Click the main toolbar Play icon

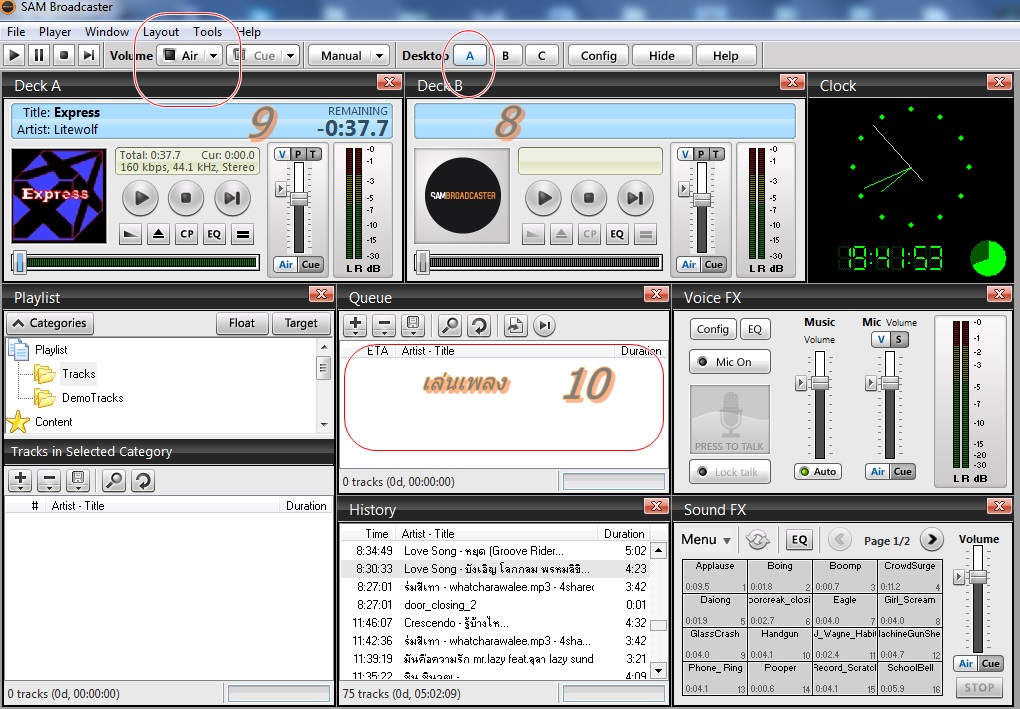pos(15,55)
